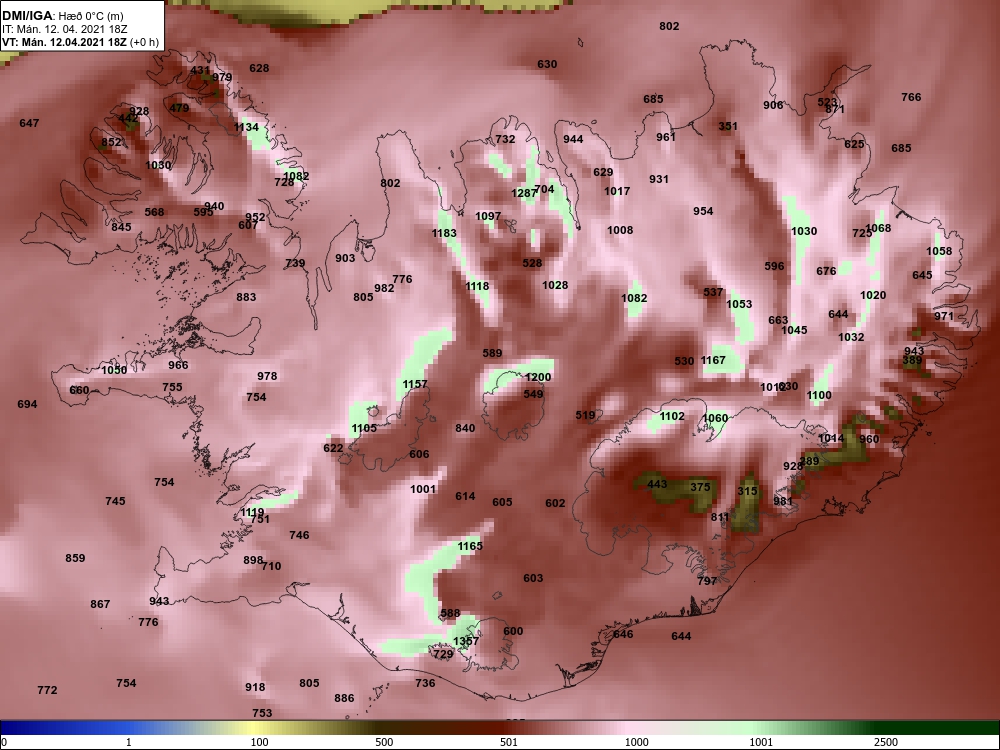The image size is (1000, 750).
Task: Click the map value '954'
Action: coord(703,211)
